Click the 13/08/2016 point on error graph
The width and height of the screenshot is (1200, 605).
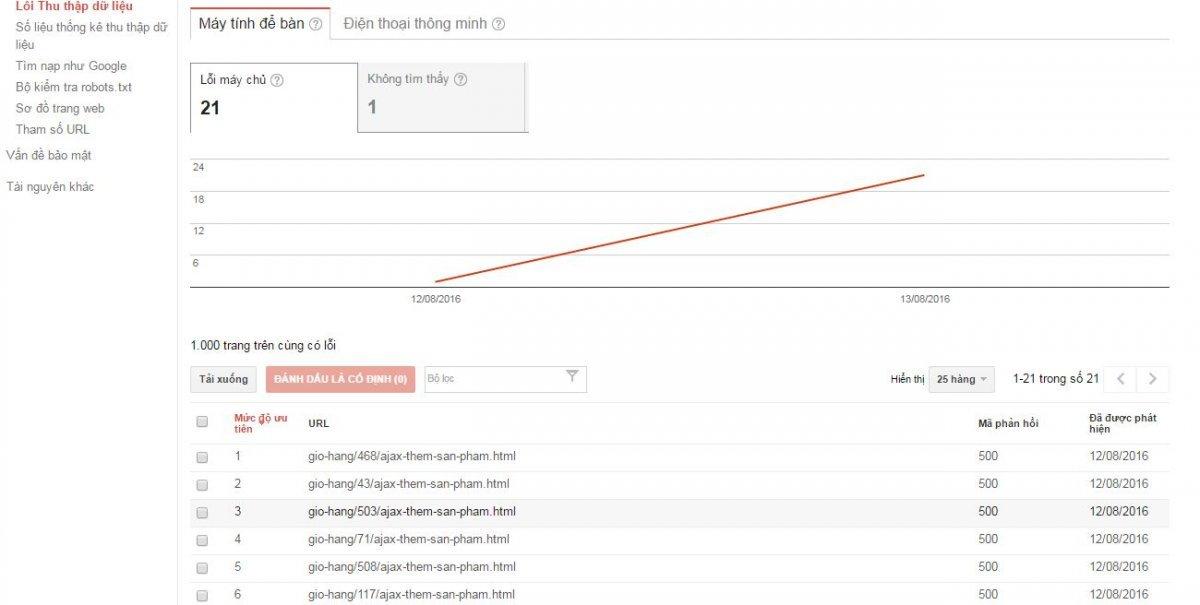point(923,175)
